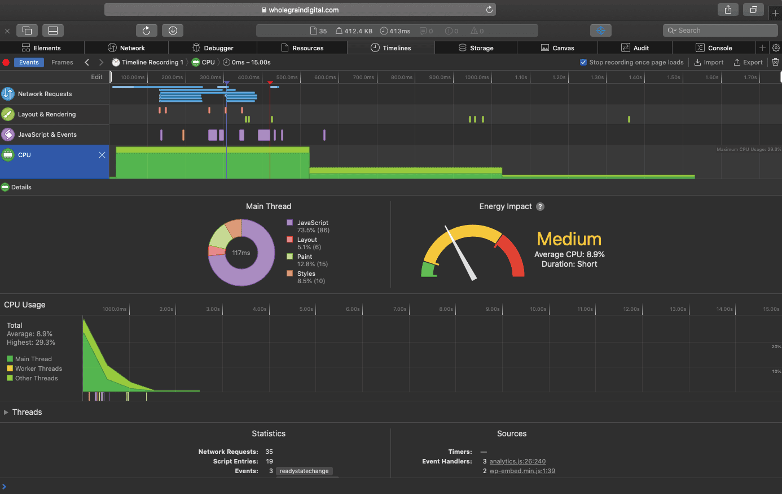Open the Network tab

click(126, 47)
